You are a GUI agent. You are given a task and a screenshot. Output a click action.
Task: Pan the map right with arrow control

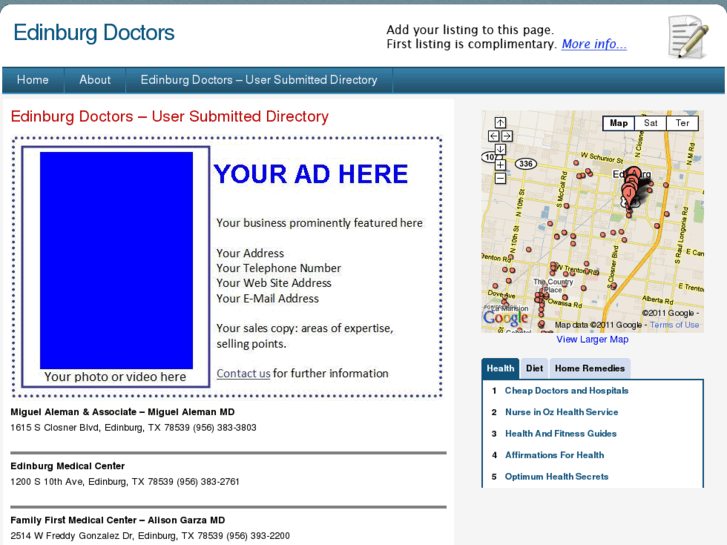click(x=507, y=136)
